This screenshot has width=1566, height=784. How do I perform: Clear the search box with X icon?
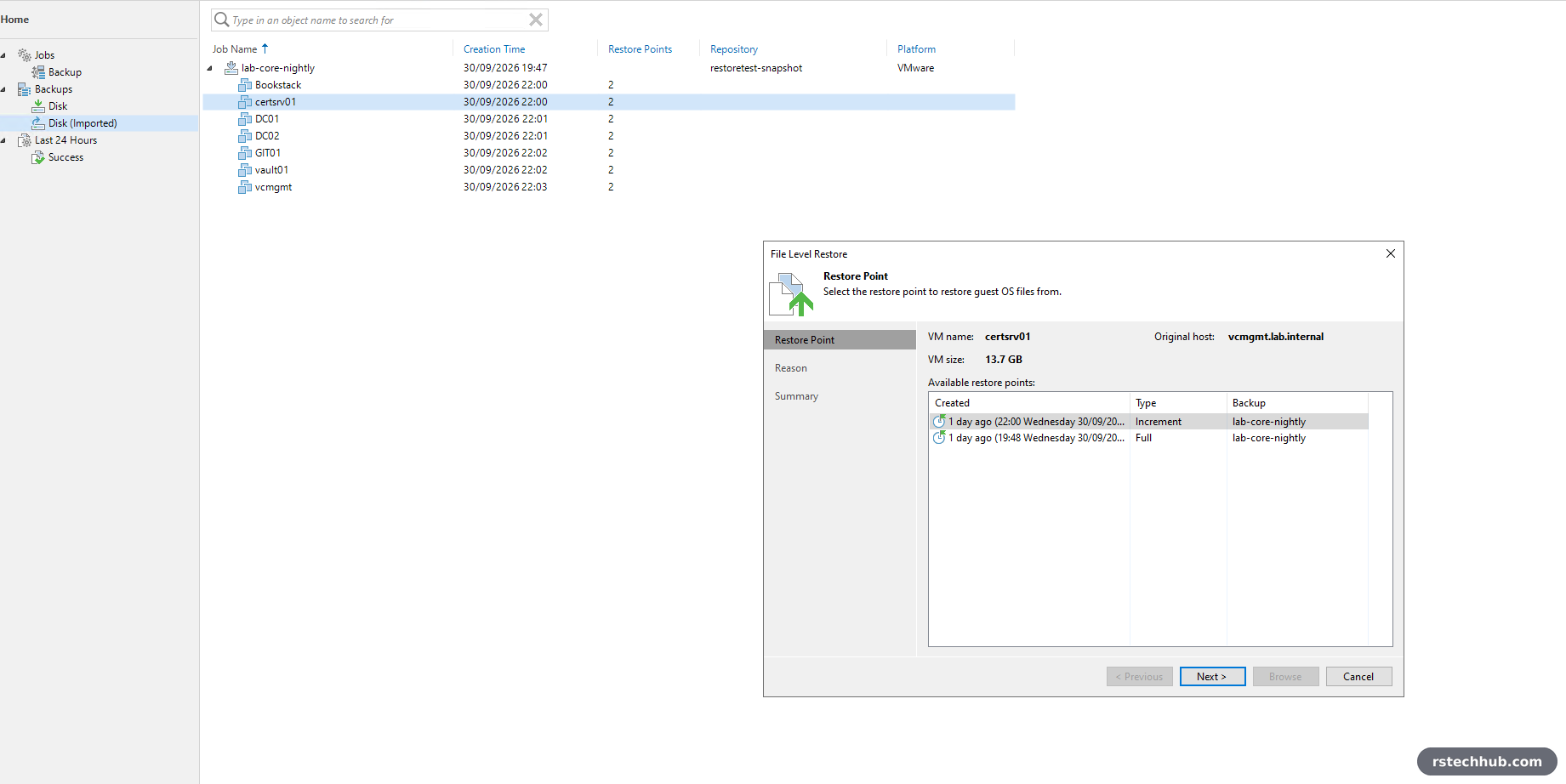[x=536, y=20]
